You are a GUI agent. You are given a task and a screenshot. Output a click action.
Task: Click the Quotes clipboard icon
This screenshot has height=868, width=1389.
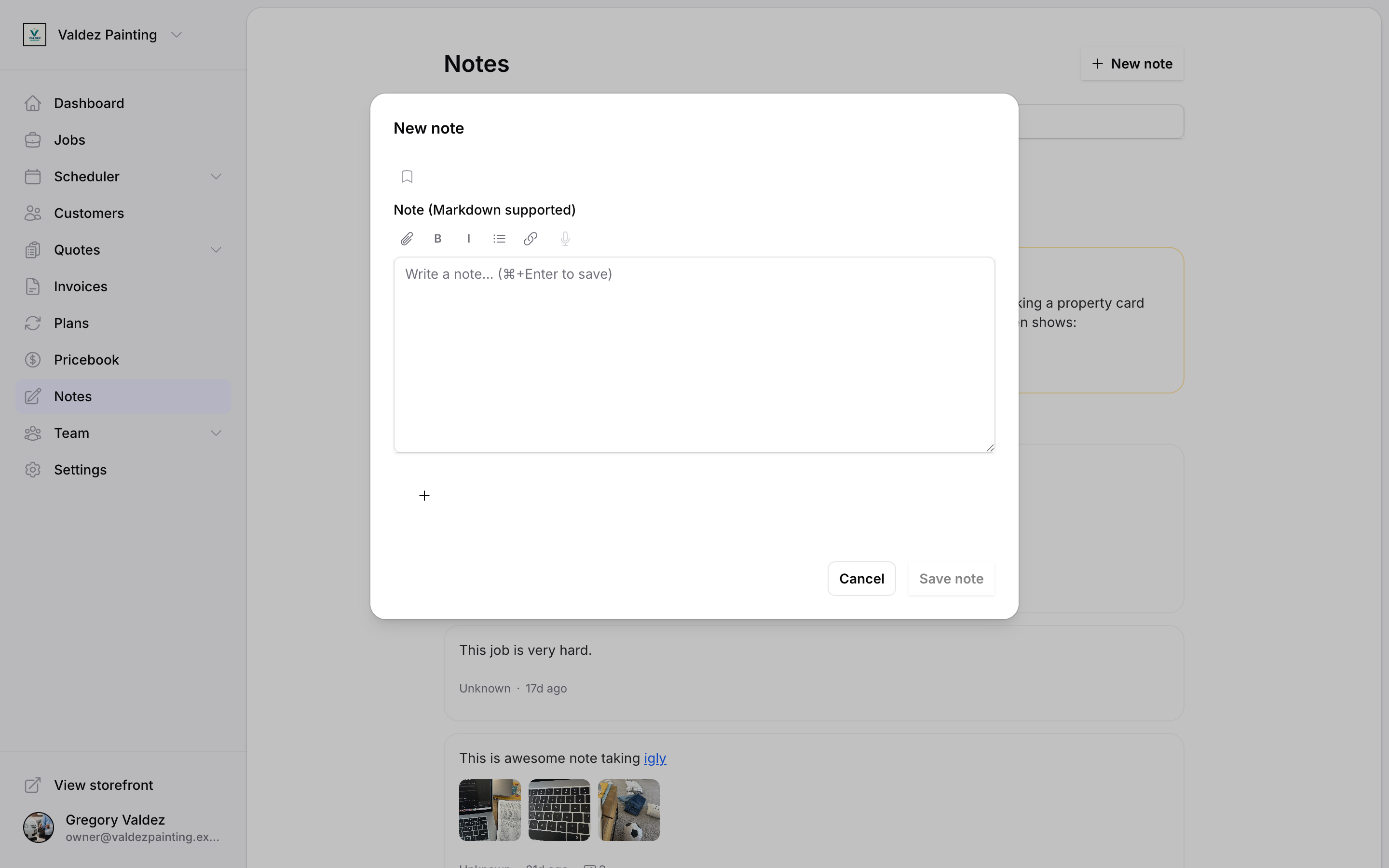pyautogui.click(x=33, y=250)
